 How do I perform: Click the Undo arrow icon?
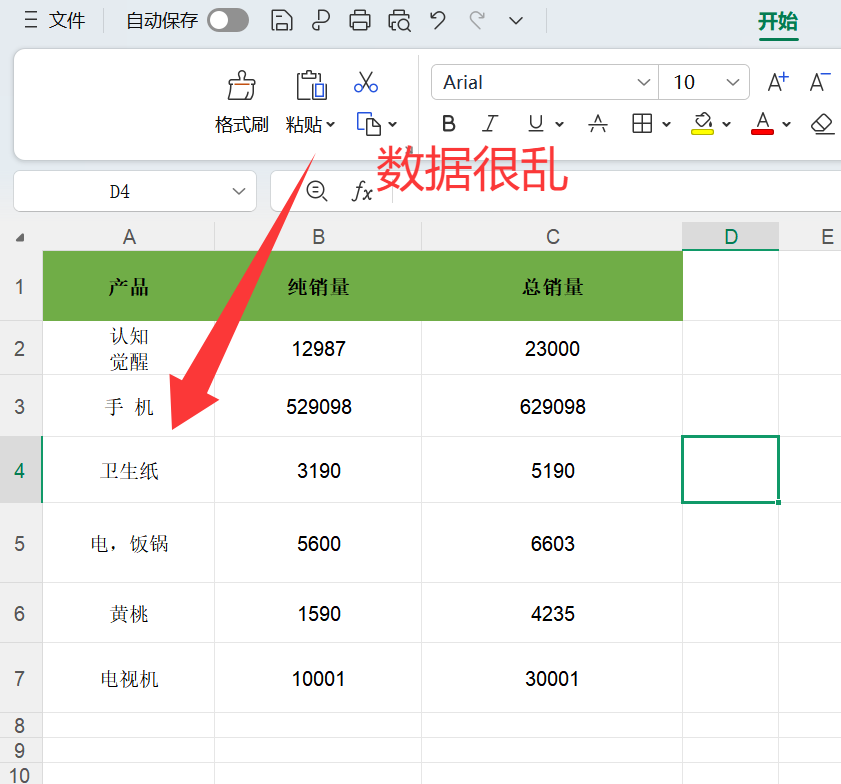tap(437, 20)
